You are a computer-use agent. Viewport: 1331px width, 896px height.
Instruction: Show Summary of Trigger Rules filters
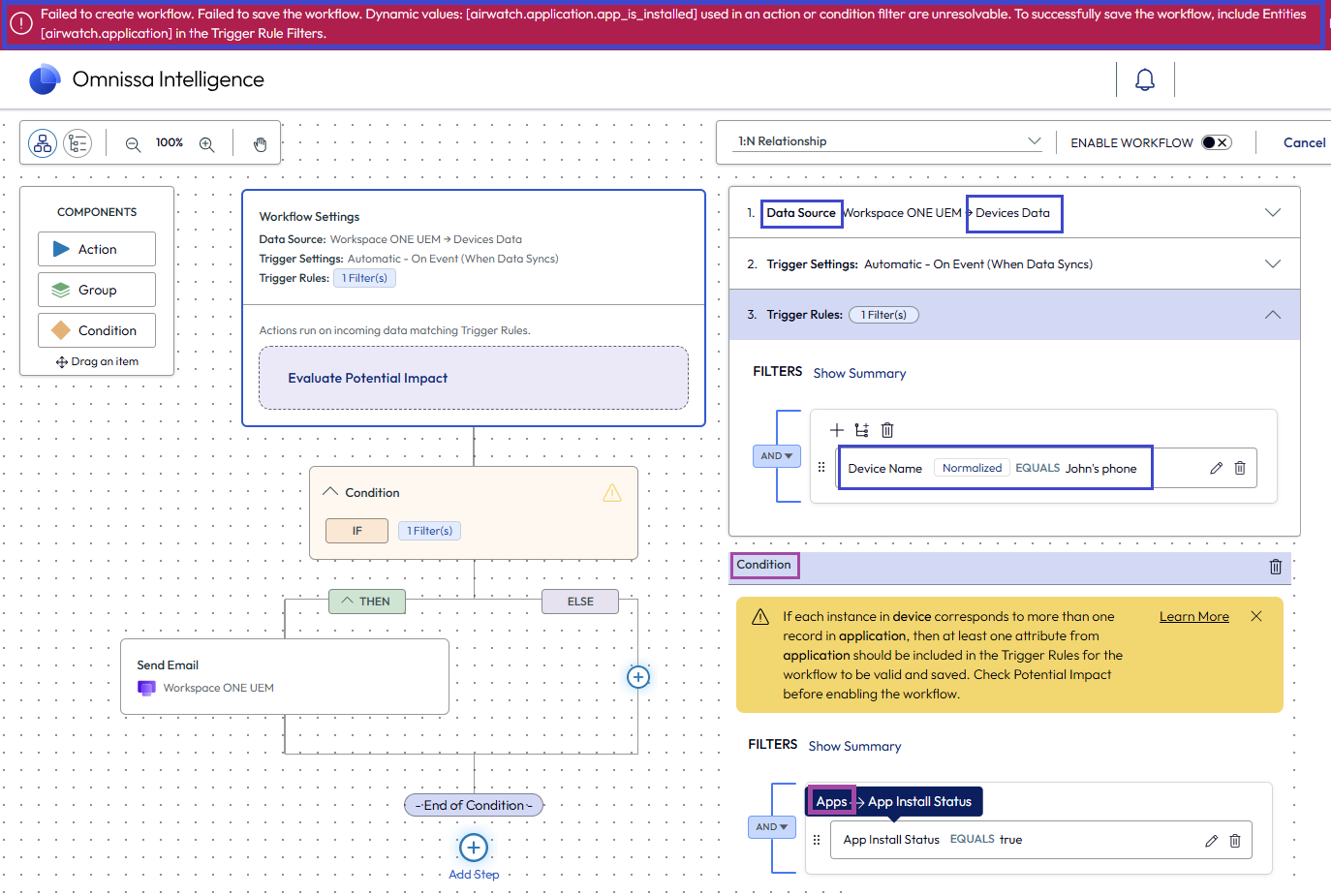coord(860,373)
